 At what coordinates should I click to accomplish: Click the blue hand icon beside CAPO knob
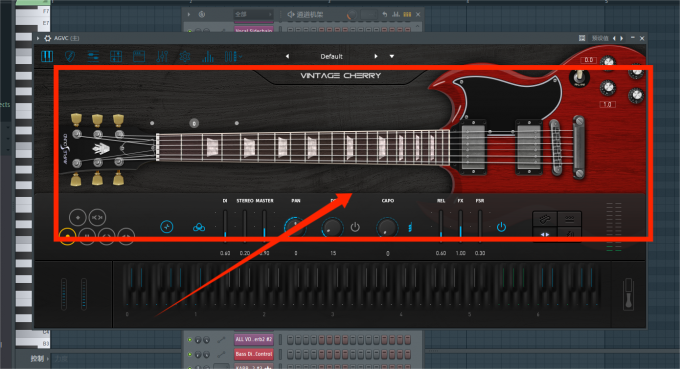pyautogui.click(x=410, y=227)
